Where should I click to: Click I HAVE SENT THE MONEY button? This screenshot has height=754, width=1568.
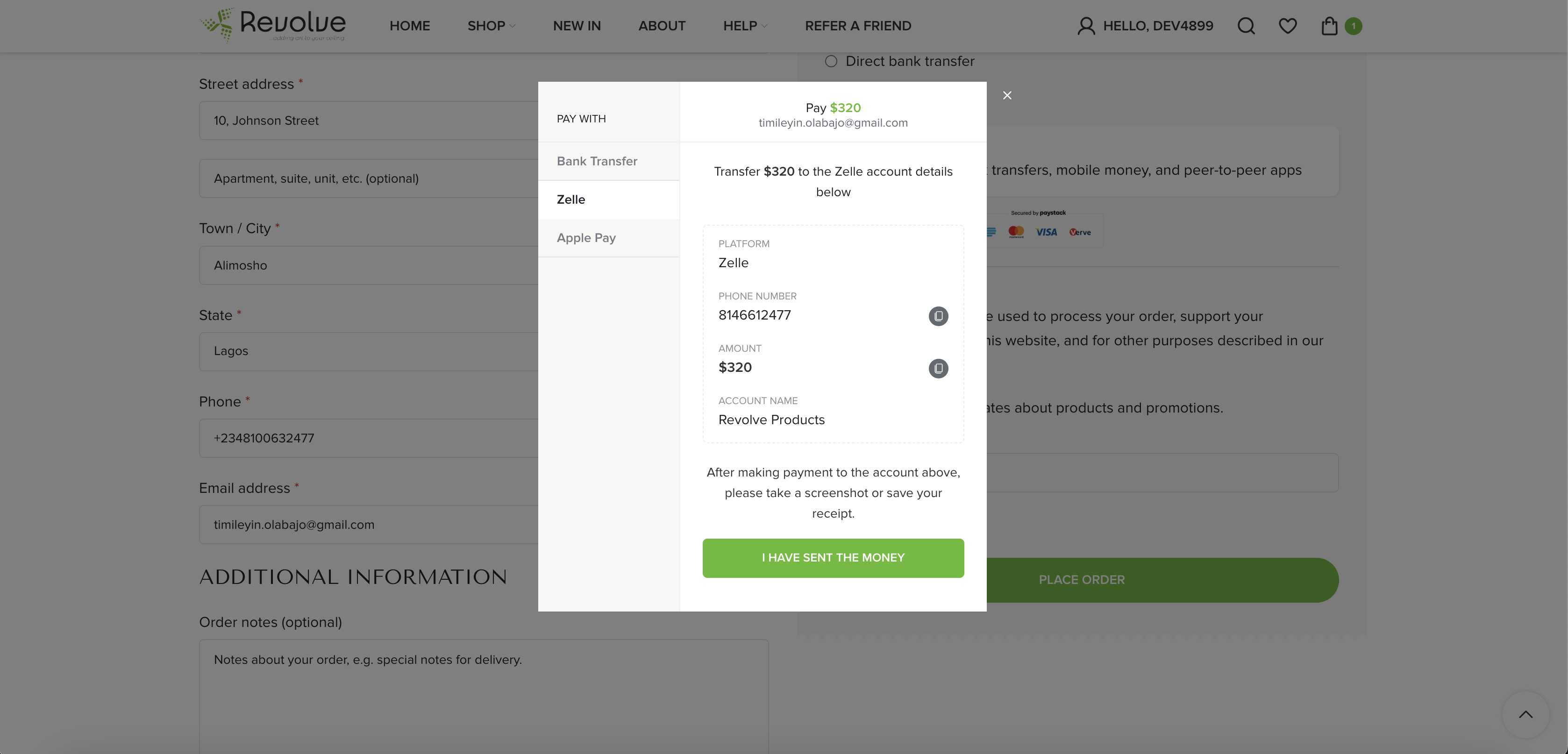tap(833, 558)
